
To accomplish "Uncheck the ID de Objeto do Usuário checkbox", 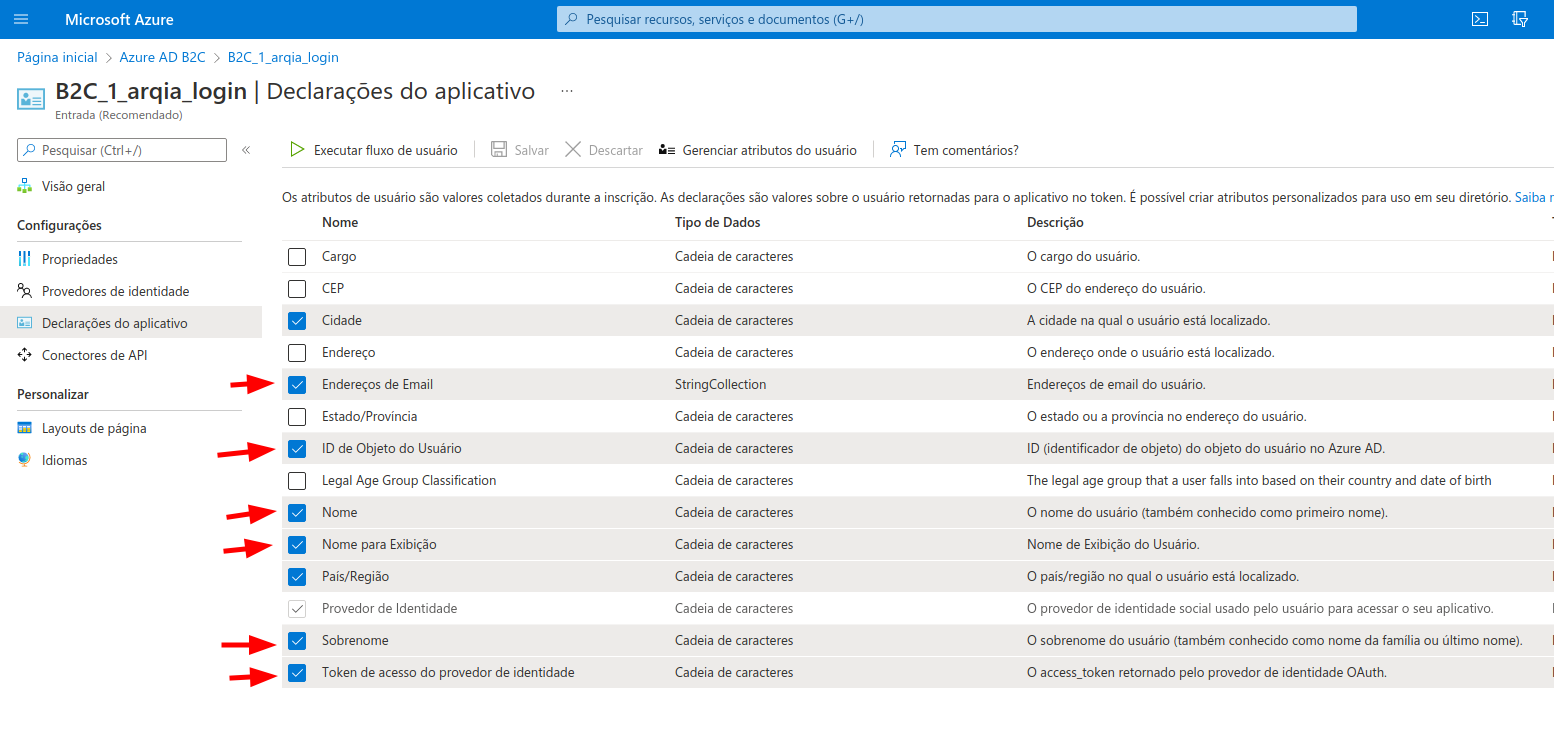I will click(297, 449).
